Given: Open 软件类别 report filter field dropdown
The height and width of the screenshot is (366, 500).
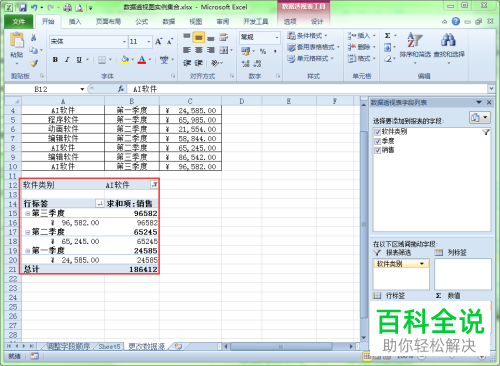Looking at the screenshot, I should pyautogui.click(x=422, y=264).
